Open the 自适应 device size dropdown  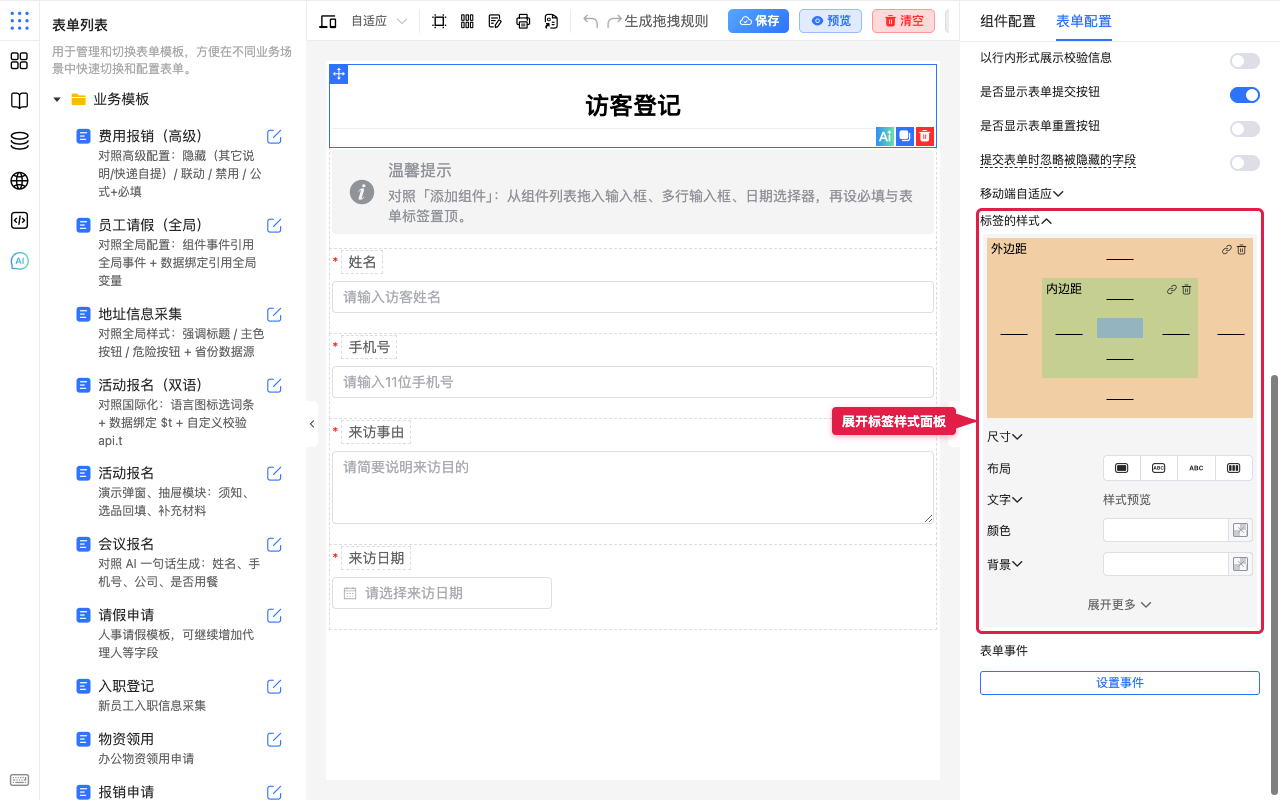click(379, 21)
